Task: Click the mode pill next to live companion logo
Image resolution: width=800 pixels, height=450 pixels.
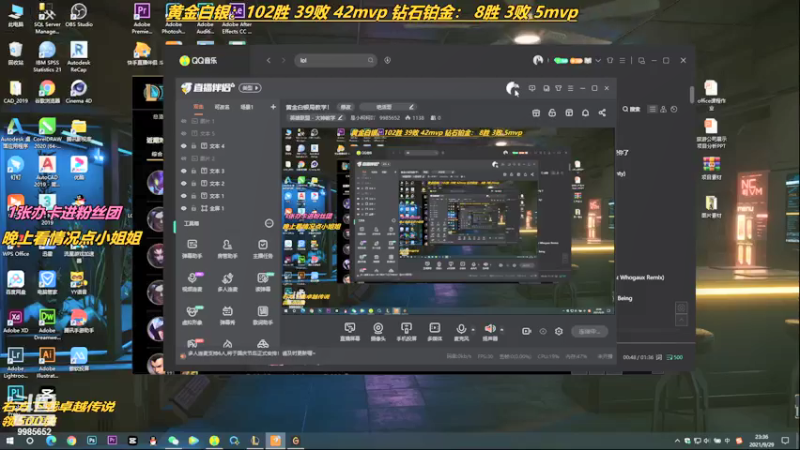Action: click(250, 88)
